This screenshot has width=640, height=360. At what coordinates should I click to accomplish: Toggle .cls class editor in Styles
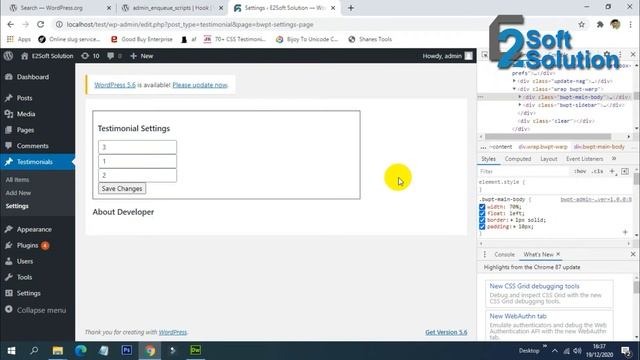(598, 171)
